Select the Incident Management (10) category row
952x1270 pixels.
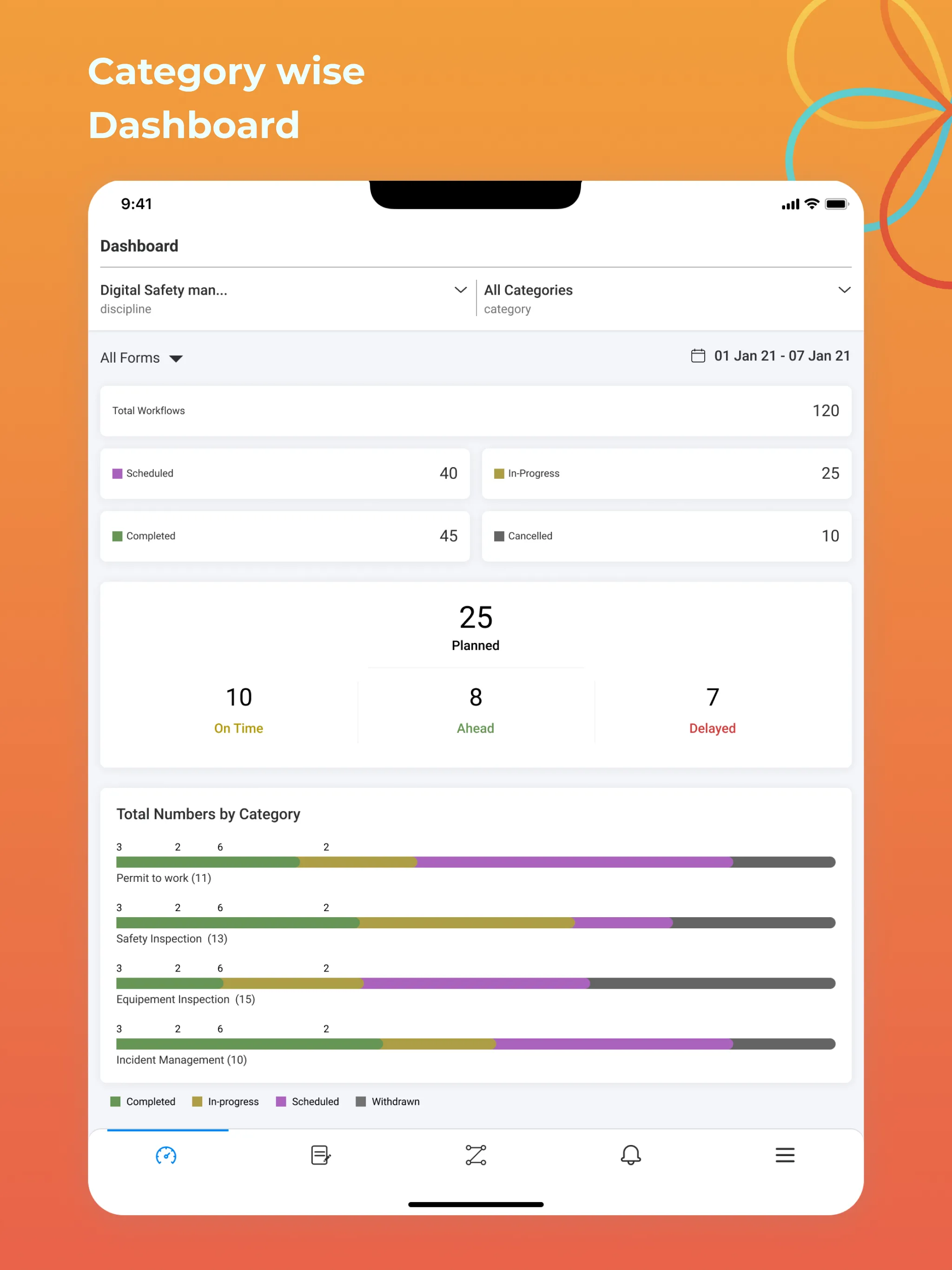(476, 1044)
